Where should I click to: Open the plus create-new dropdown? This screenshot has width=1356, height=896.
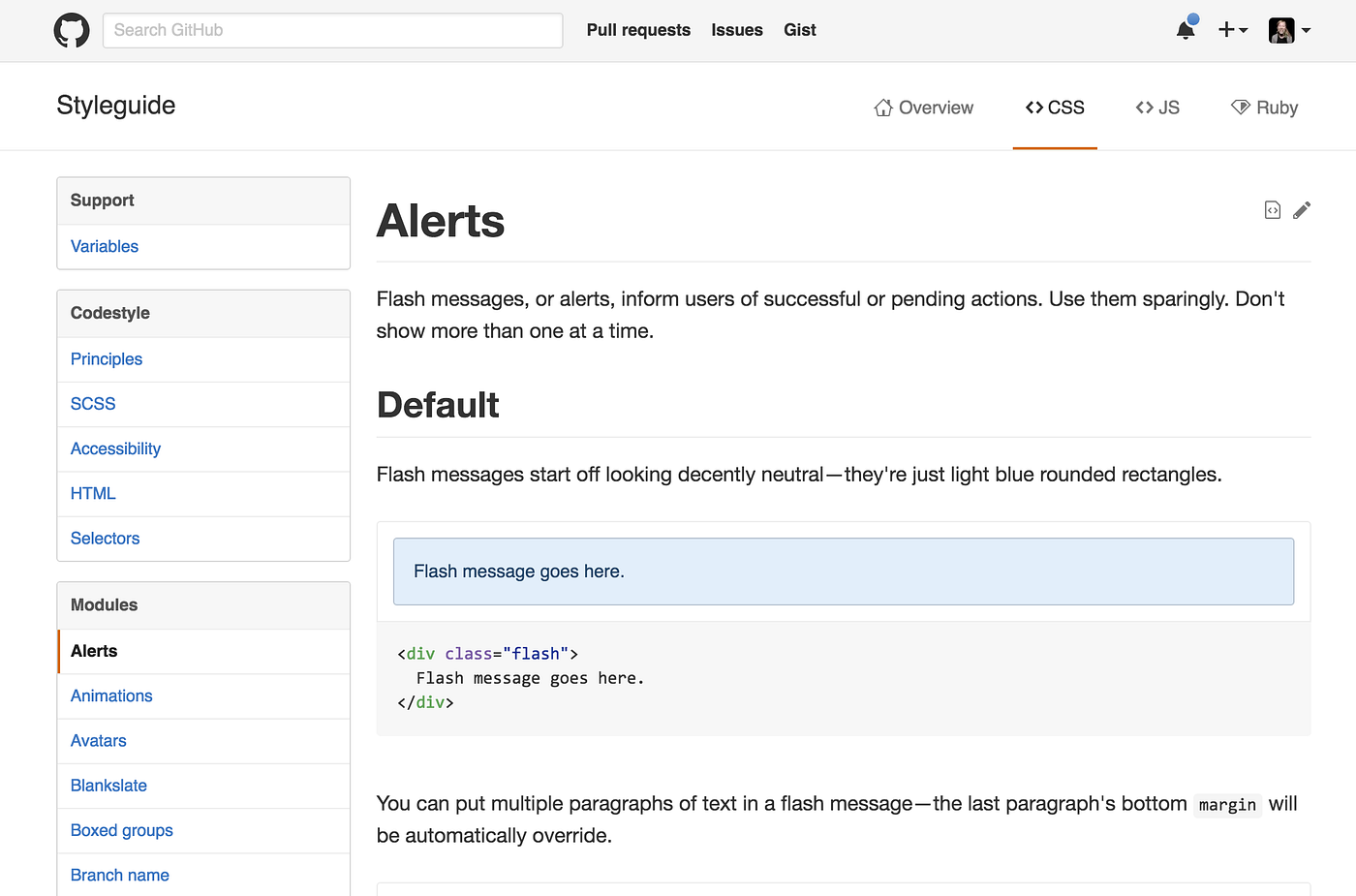(1233, 30)
